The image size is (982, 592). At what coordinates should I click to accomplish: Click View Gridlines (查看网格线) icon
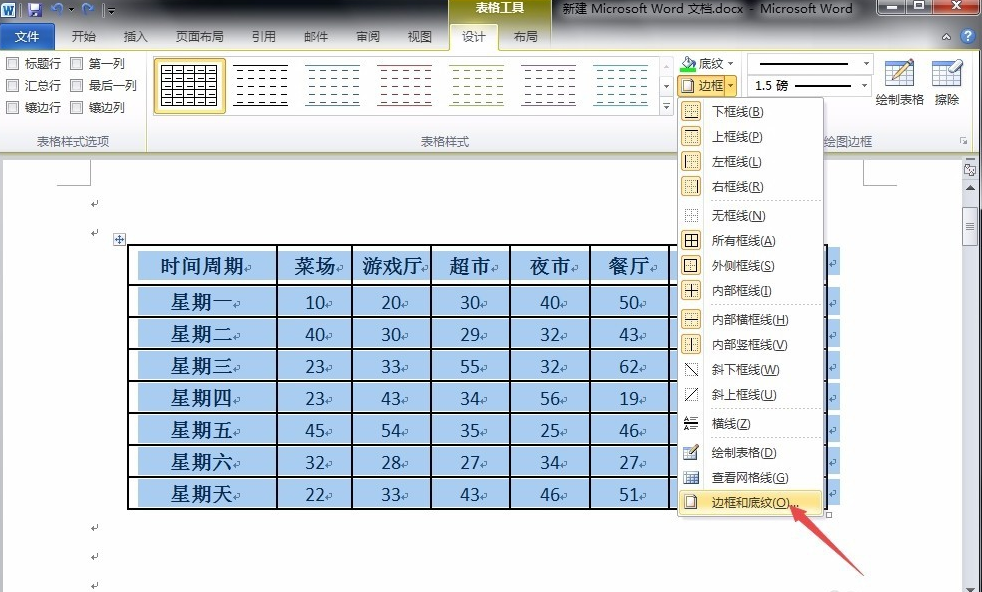[691, 477]
